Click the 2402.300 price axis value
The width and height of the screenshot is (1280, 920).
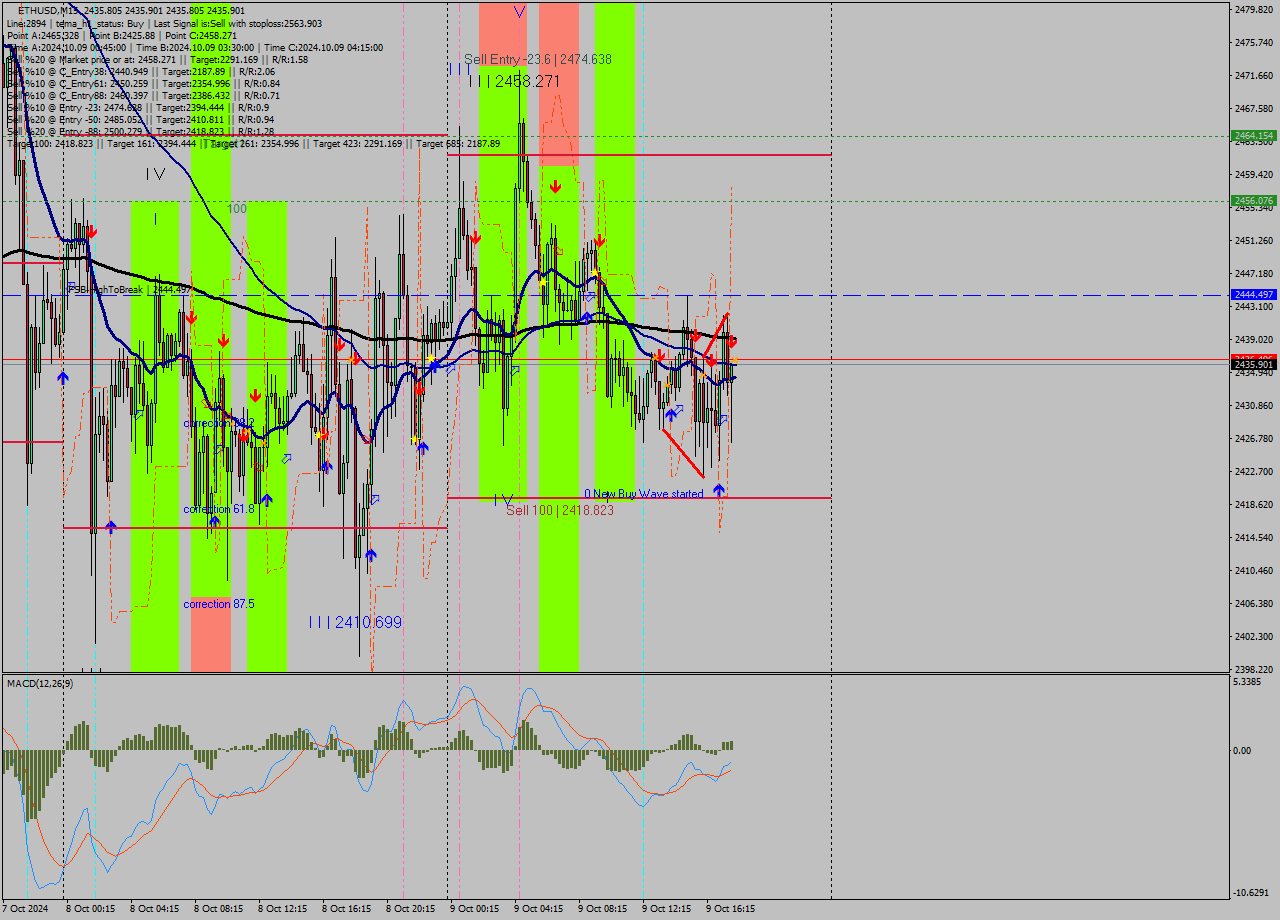1254,636
